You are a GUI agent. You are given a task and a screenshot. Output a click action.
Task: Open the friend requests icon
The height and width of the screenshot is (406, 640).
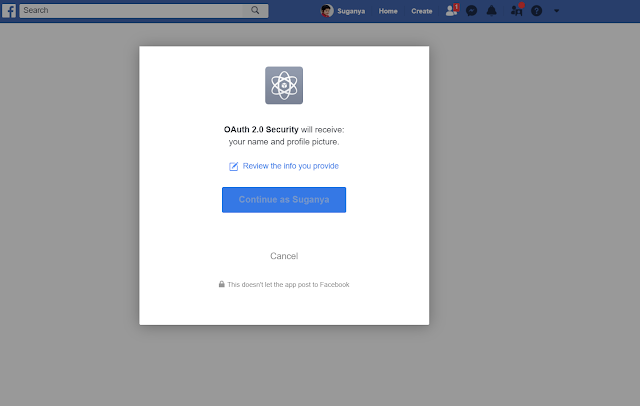tap(452, 11)
